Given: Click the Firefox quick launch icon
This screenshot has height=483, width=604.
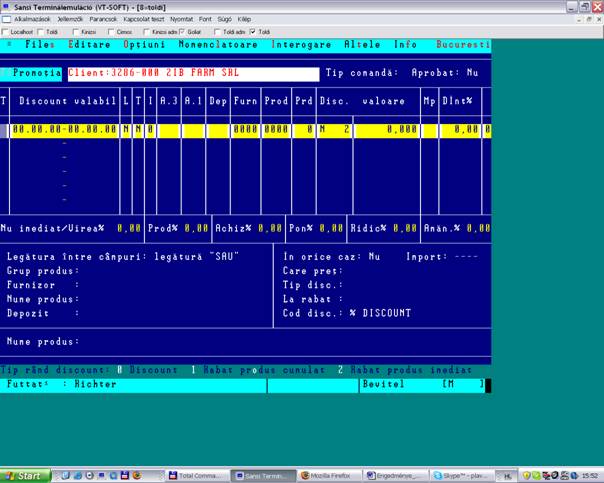Looking at the screenshot, I should (136, 476).
